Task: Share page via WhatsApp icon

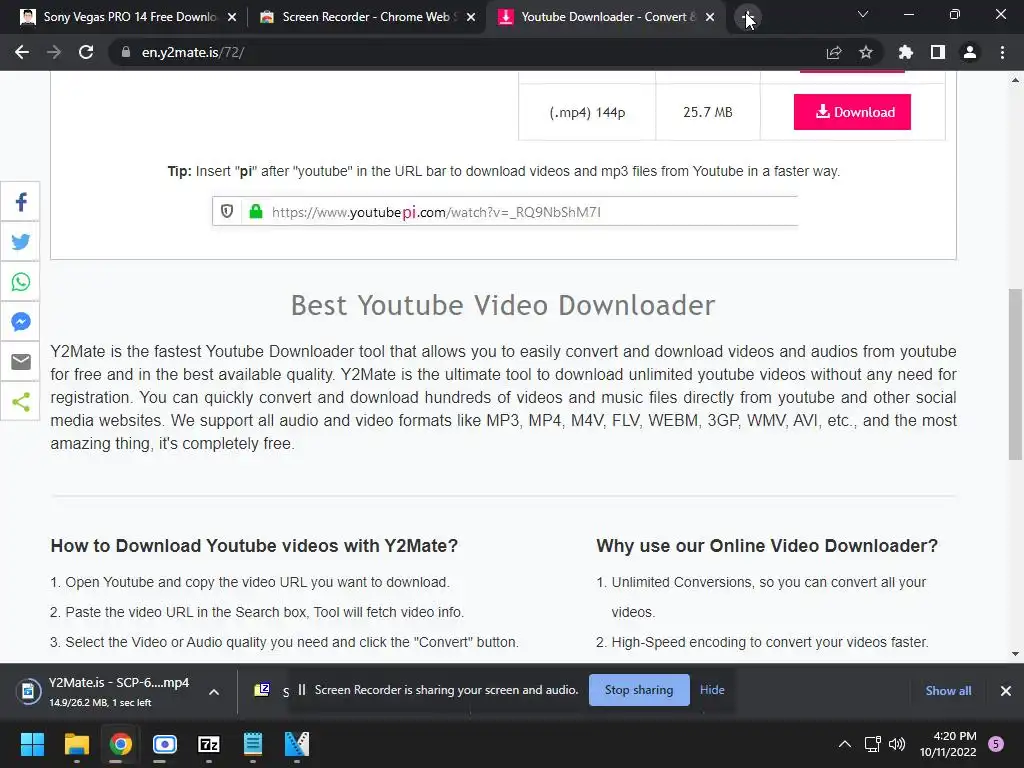Action: [20, 281]
